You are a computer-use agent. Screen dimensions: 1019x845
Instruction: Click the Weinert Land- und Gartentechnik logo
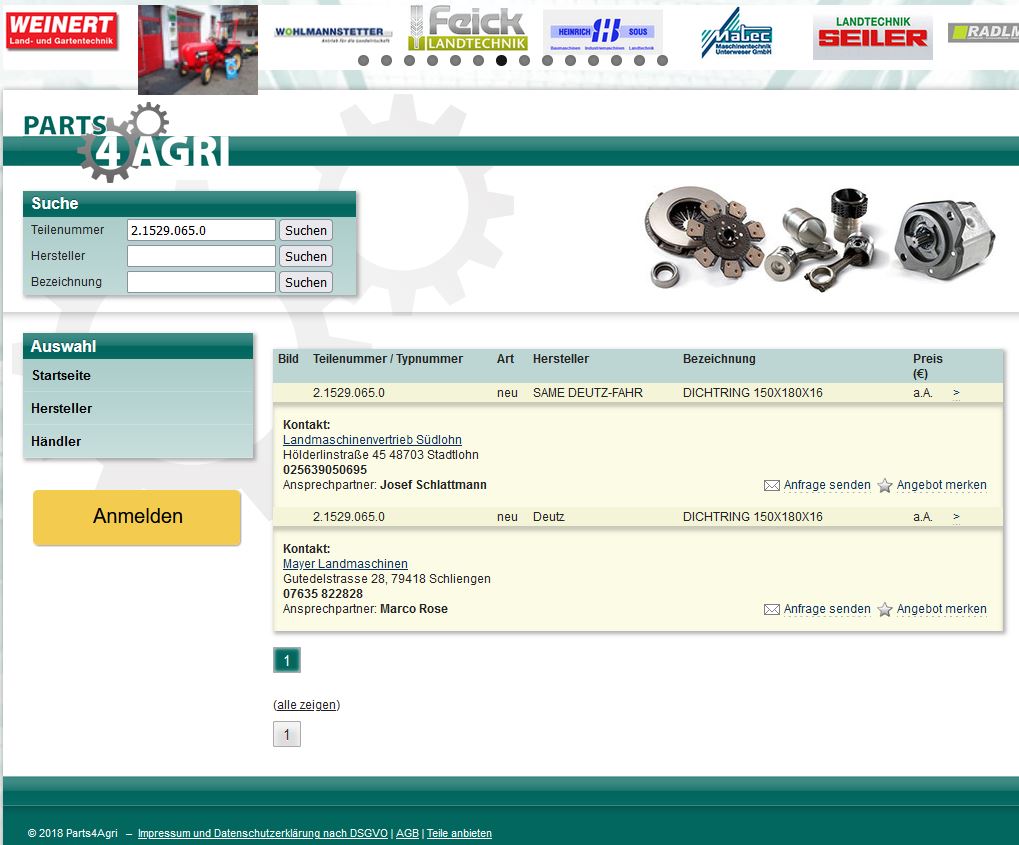pyautogui.click(x=61, y=31)
